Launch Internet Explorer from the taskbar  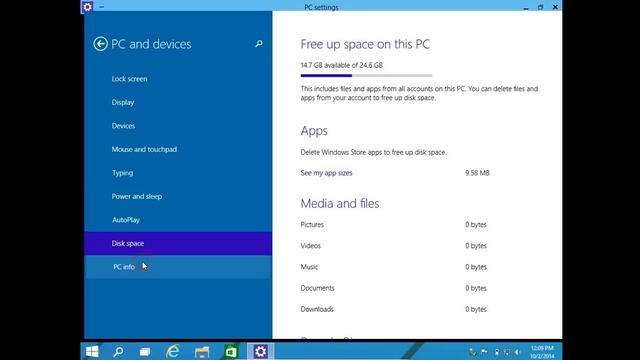pos(173,351)
